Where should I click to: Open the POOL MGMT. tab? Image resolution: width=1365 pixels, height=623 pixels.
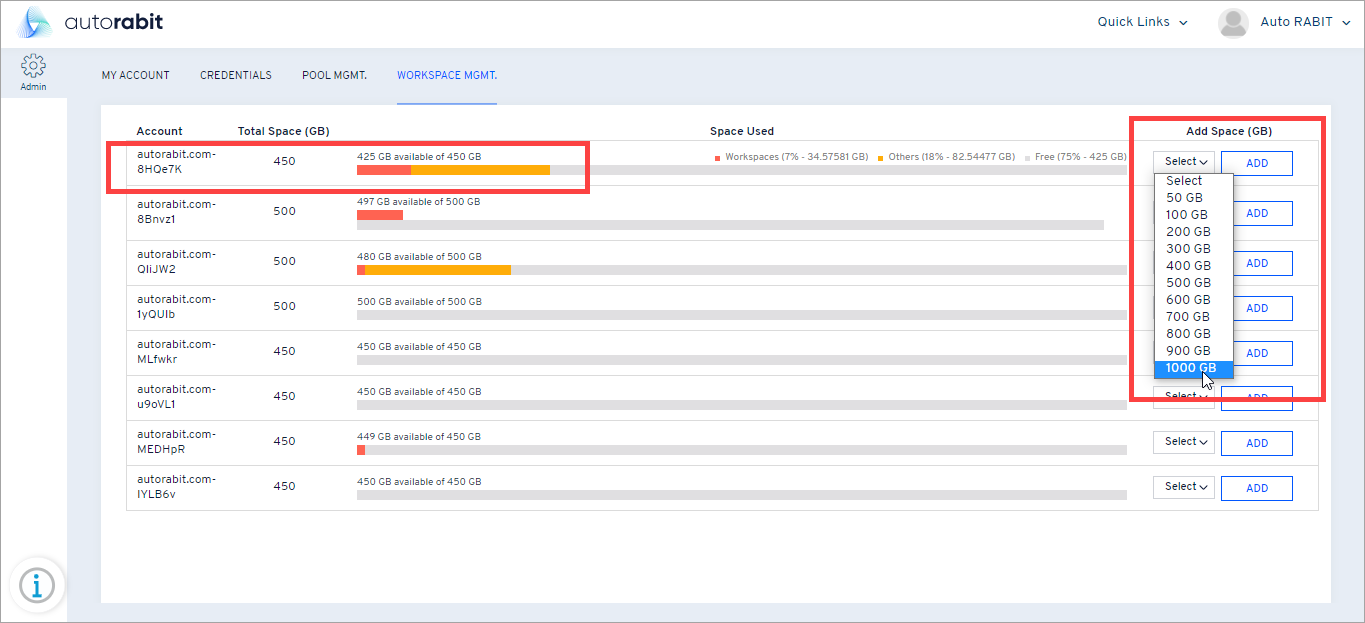(x=334, y=75)
